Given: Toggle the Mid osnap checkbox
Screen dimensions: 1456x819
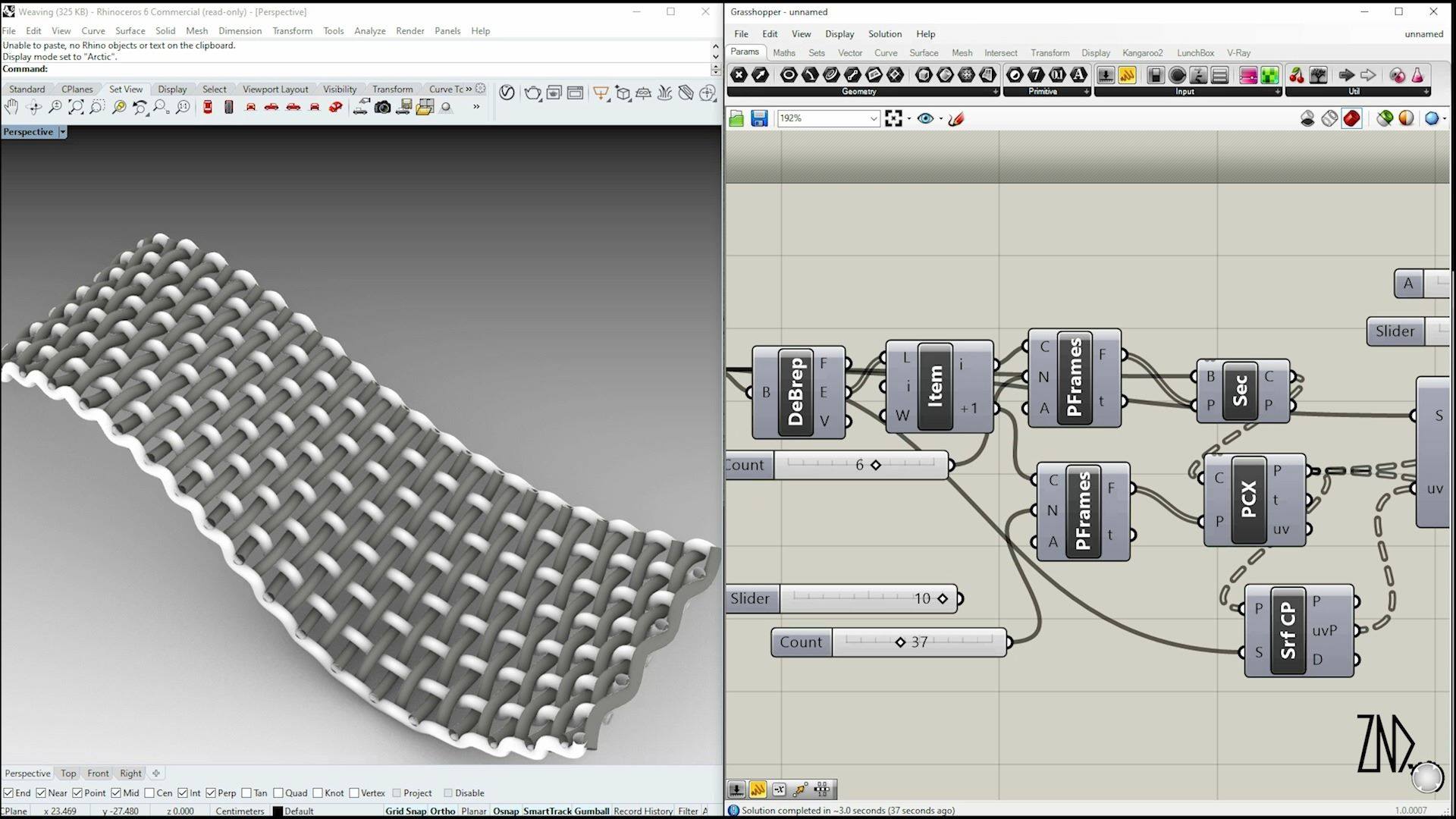Looking at the screenshot, I should 116,793.
